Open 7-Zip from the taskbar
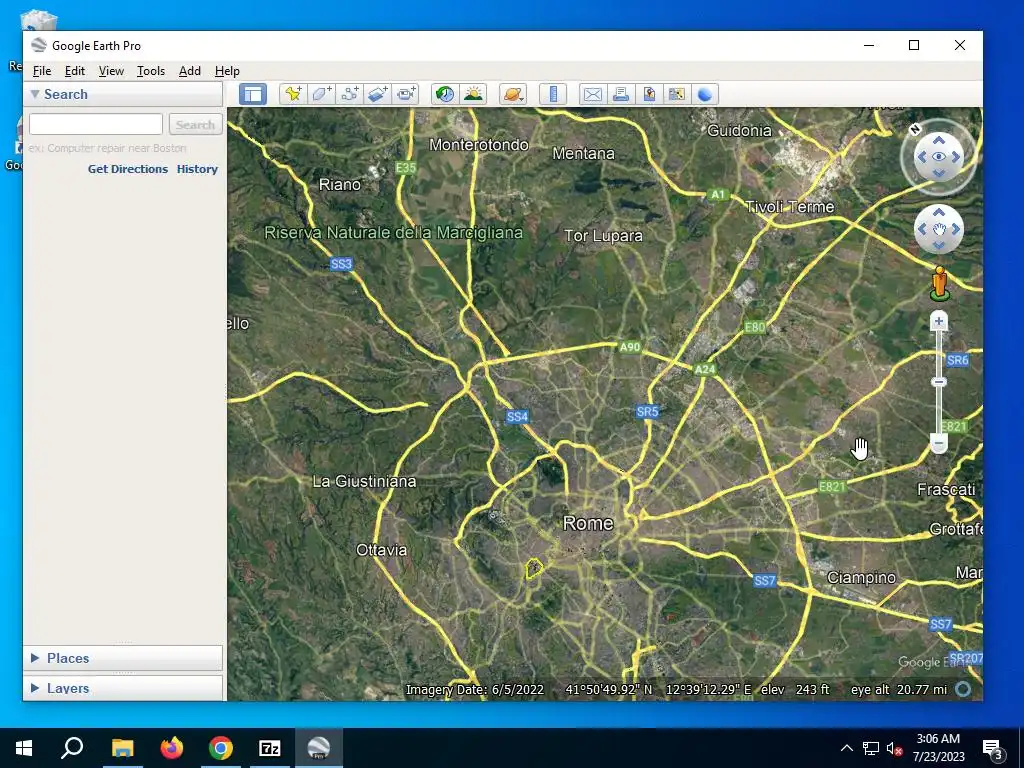This screenshot has width=1024, height=768. pos(270,748)
